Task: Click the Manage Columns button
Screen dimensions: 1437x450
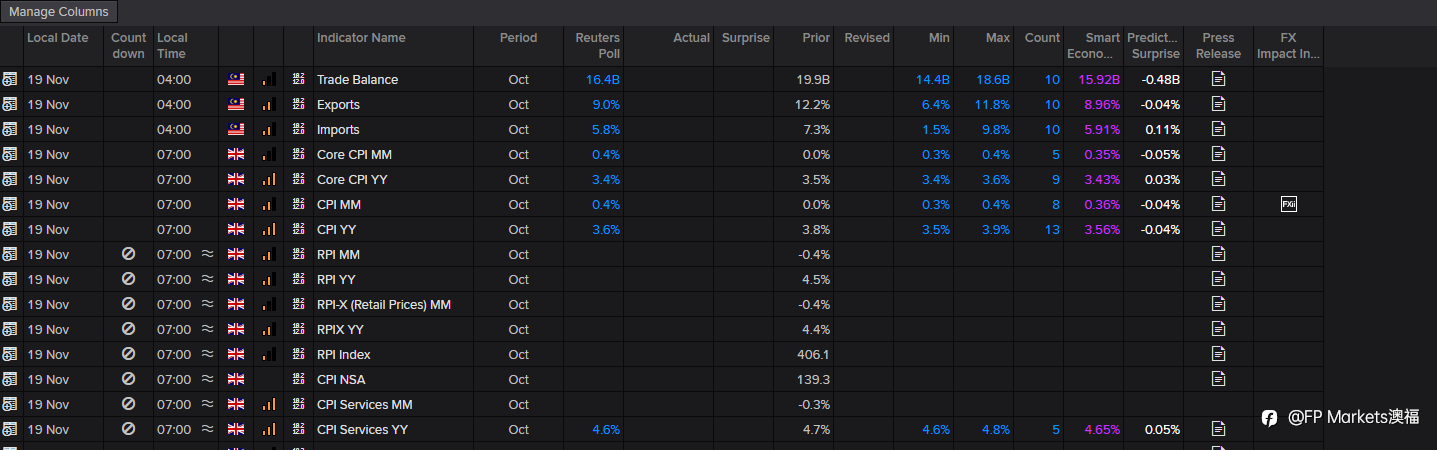Action: coord(60,12)
